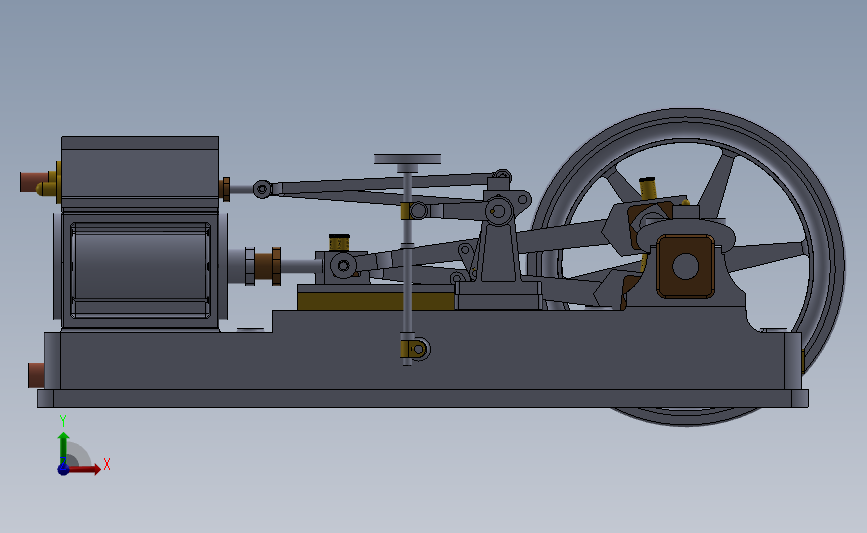Viewport: 867px width, 533px height.
Task: Select the flat base plate under engine
Action: coord(423,399)
